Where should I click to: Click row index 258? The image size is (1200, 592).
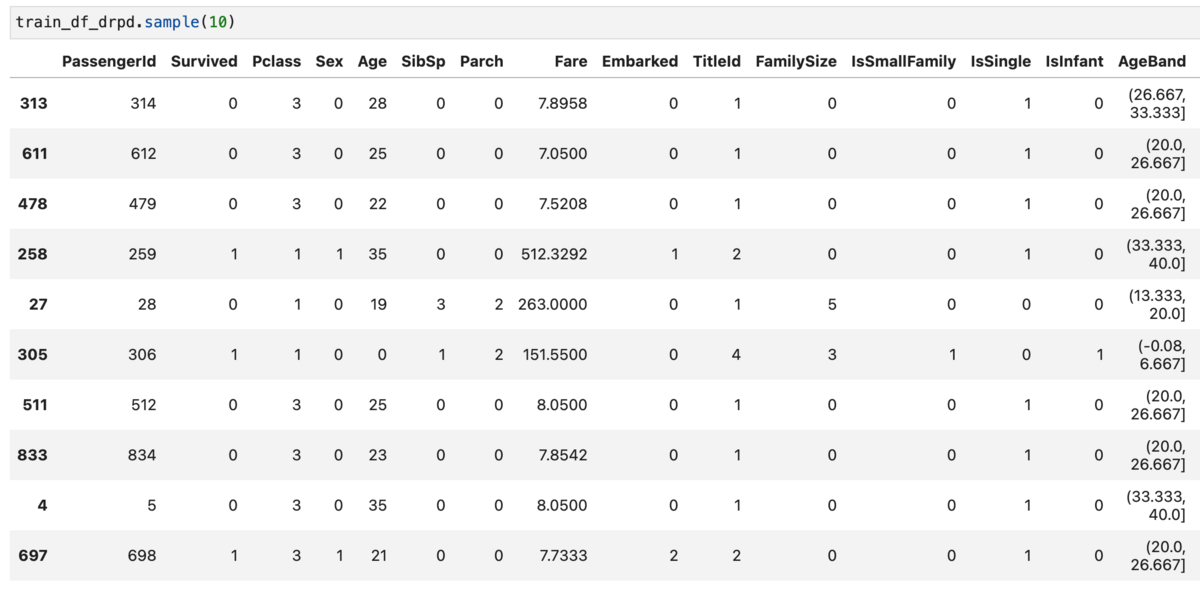pyautogui.click(x=33, y=254)
